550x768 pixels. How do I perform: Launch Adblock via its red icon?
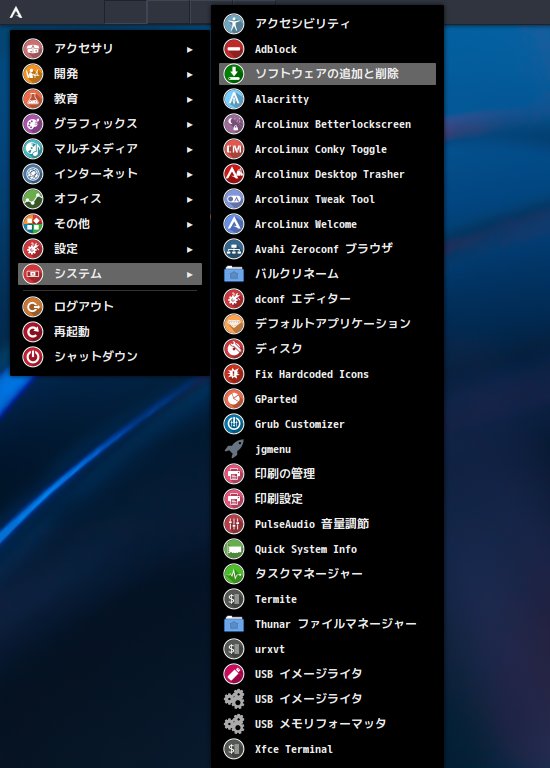pos(234,49)
